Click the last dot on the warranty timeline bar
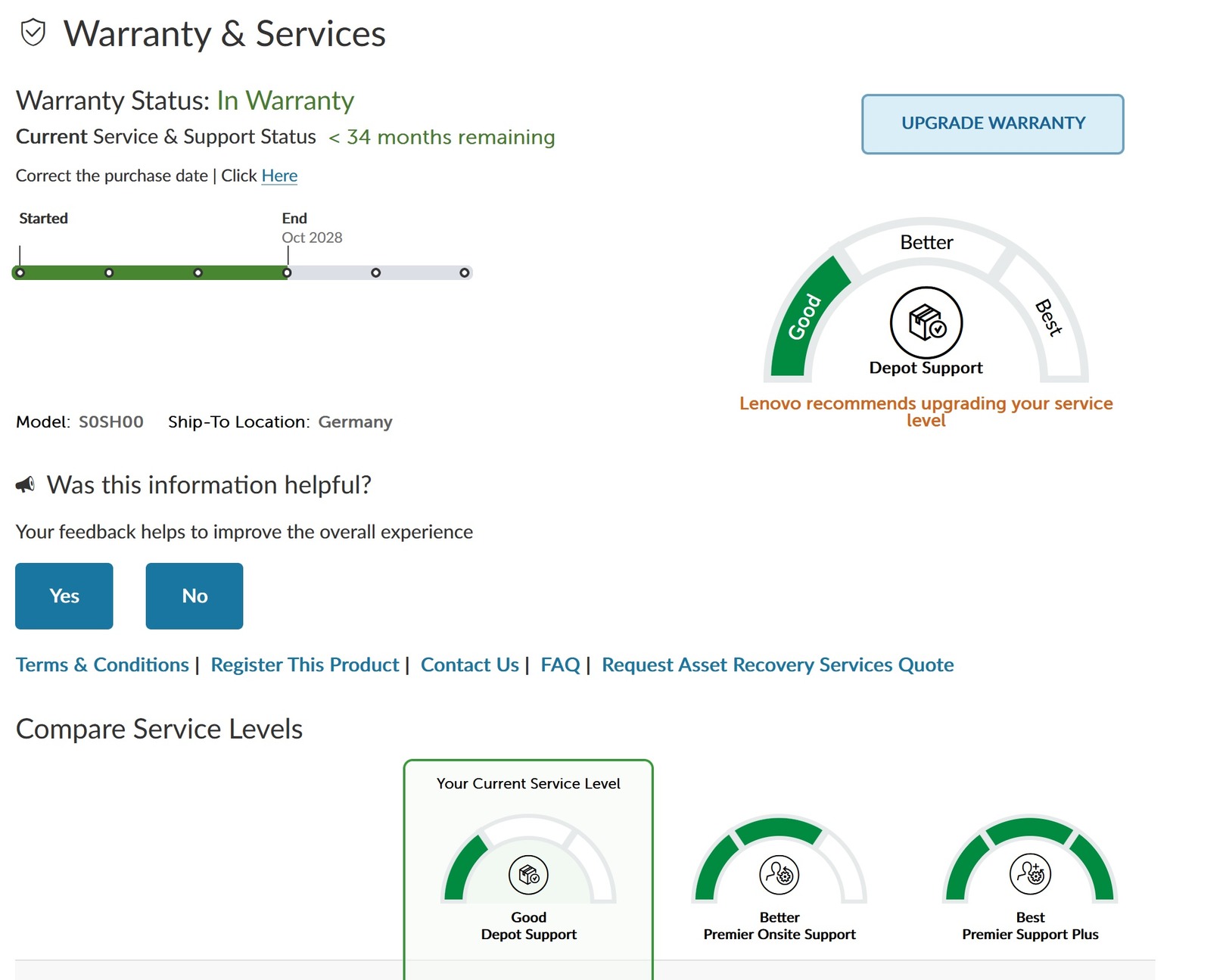This screenshot has height=980, width=1226. pos(465,272)
